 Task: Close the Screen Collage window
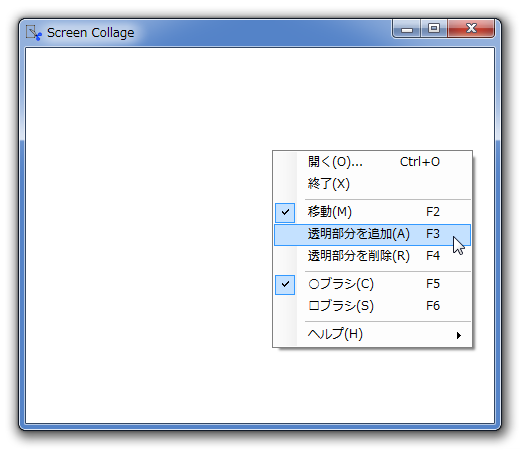tap(471, 28)
